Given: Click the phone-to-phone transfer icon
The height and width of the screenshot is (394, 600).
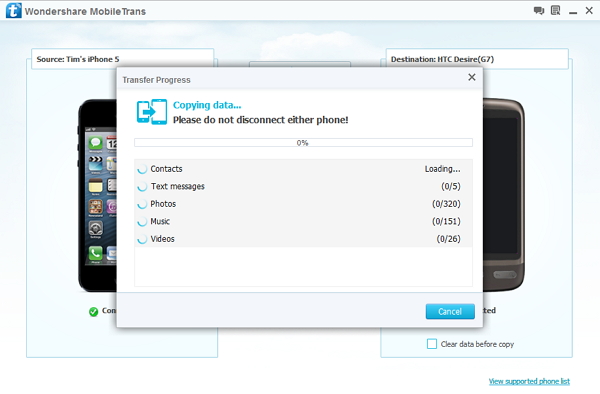Looking at the screenshot, I should pyautogui.click(x=152, y=112).
